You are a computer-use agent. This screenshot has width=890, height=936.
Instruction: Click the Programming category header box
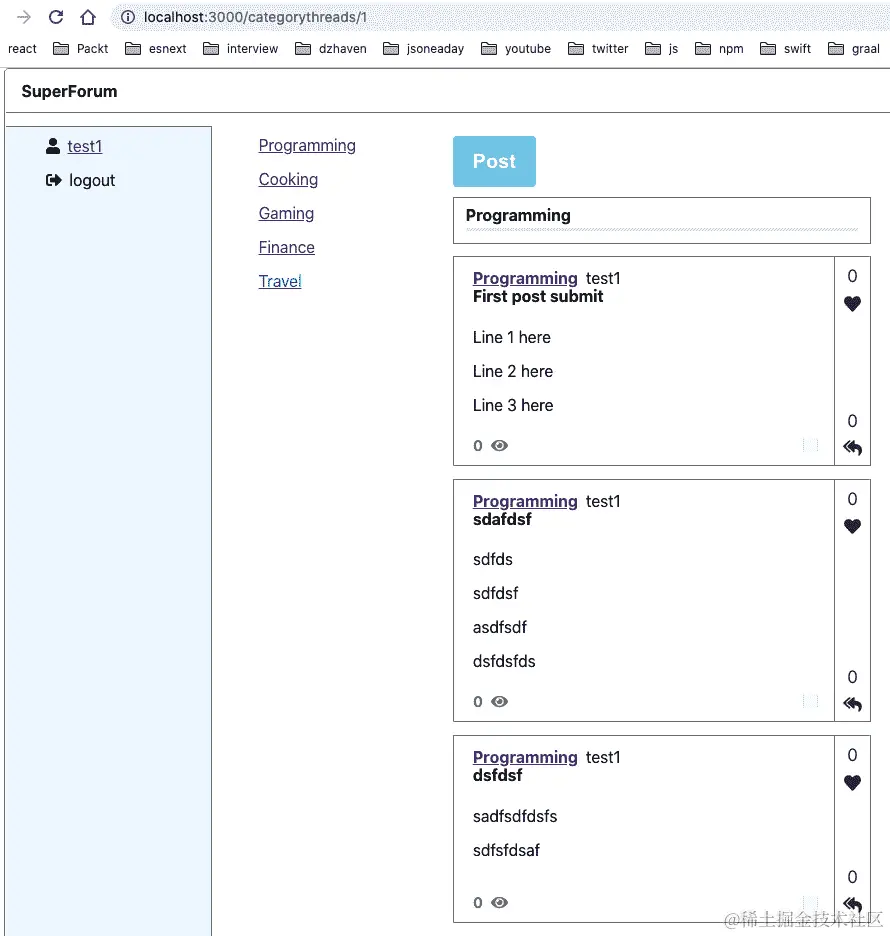pyautogui.click(x=662, y=220)
